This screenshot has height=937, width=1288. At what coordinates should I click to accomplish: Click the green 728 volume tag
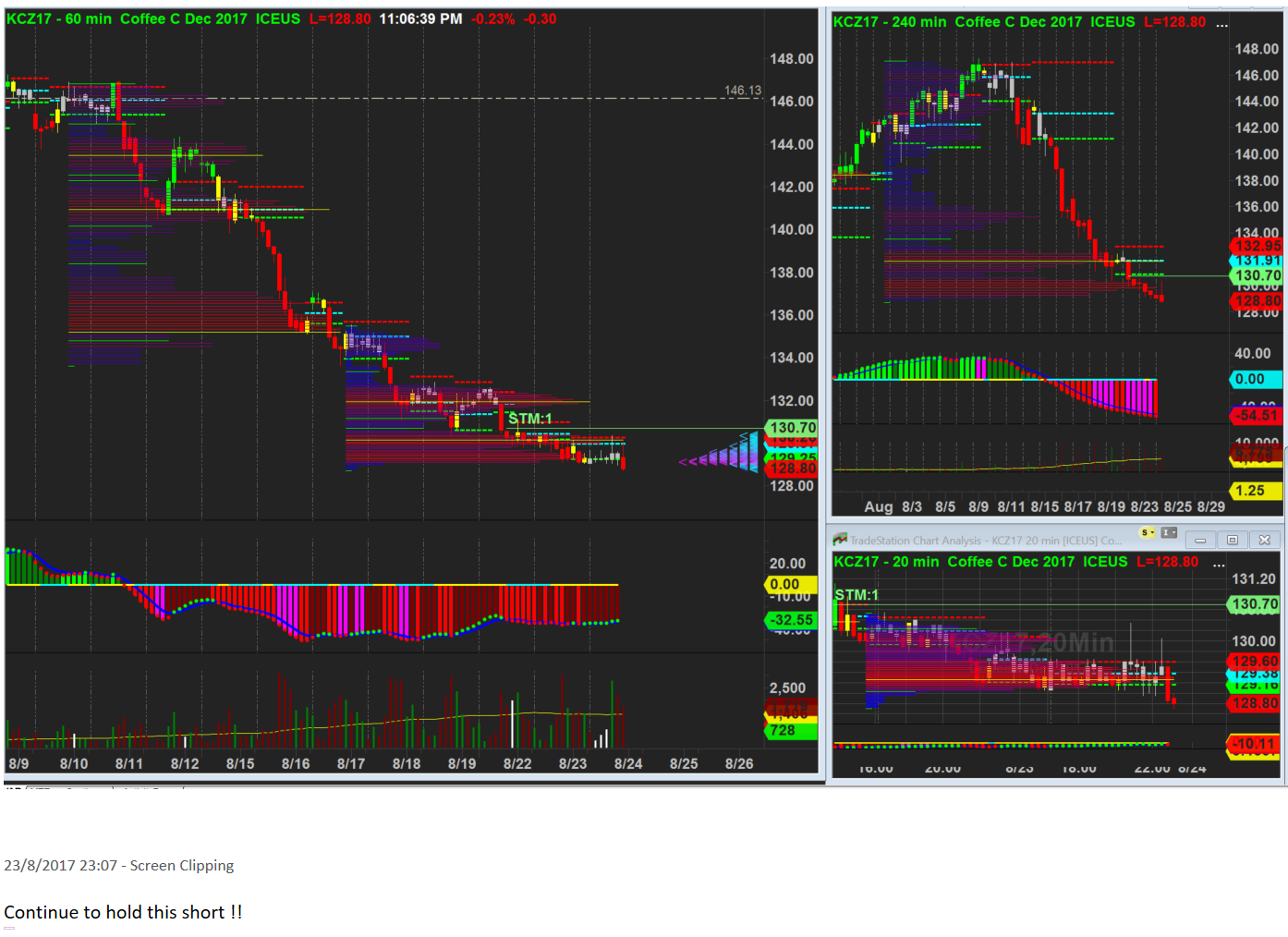(791, 731)
